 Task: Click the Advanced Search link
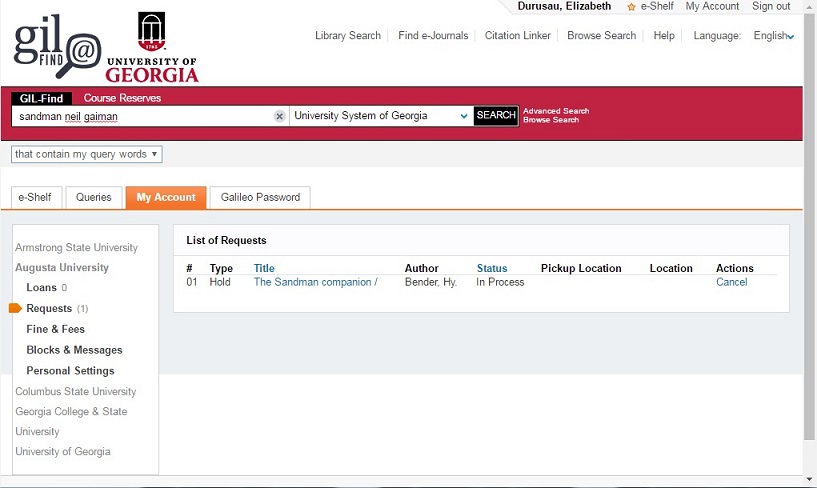556,111
